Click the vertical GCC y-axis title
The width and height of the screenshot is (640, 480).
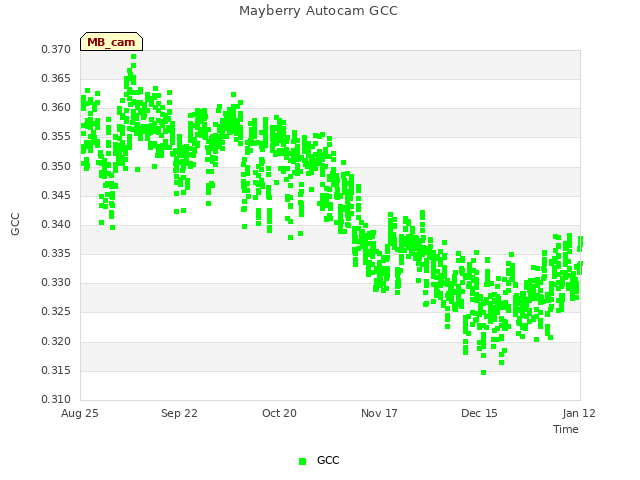15,224
